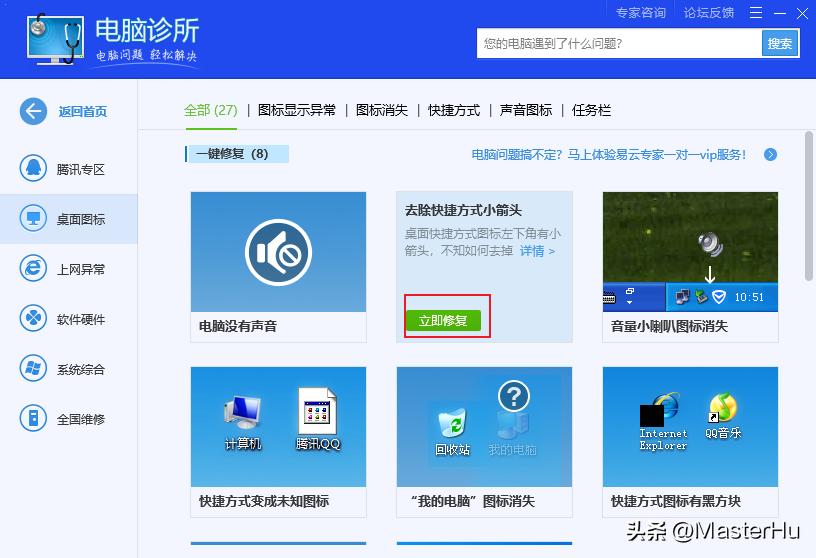Click the 软件硬件 sidebar icon
The image size is (816, 558).
pos(33,319)
